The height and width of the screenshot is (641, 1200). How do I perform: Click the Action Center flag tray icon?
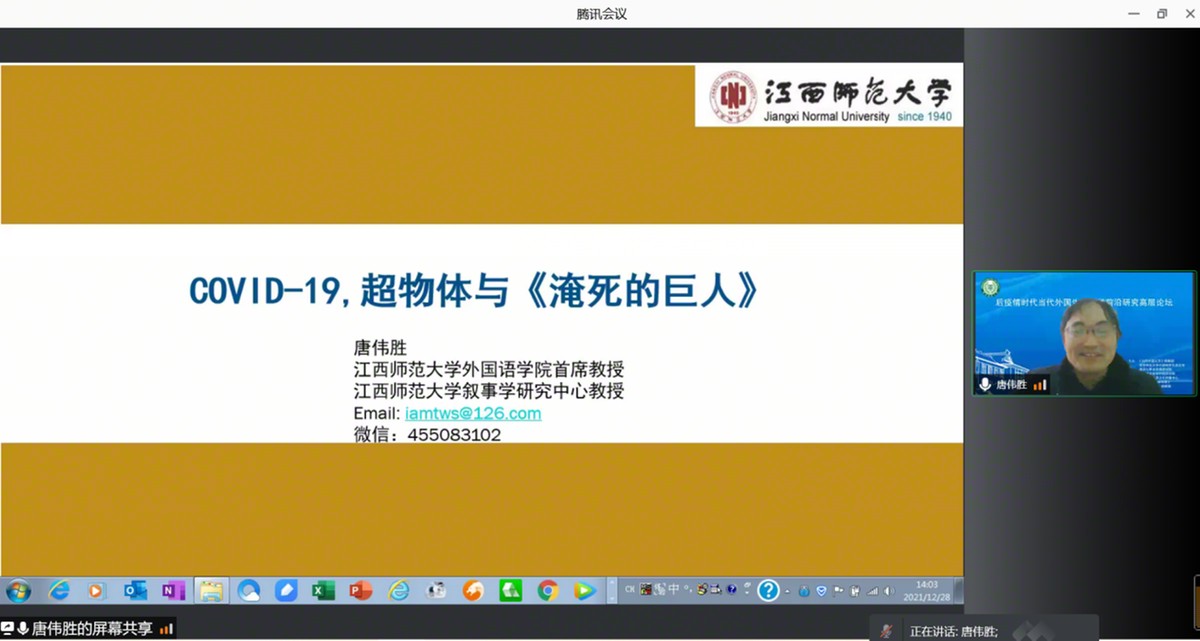838,590
